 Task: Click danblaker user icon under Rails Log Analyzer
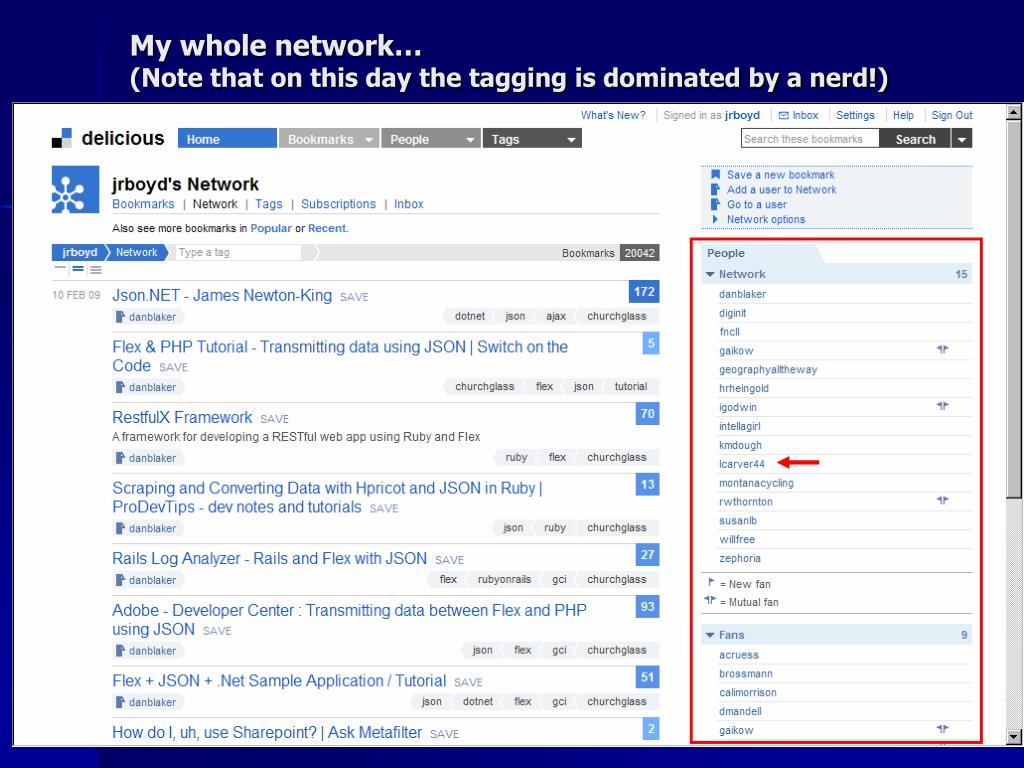(120, 580)
